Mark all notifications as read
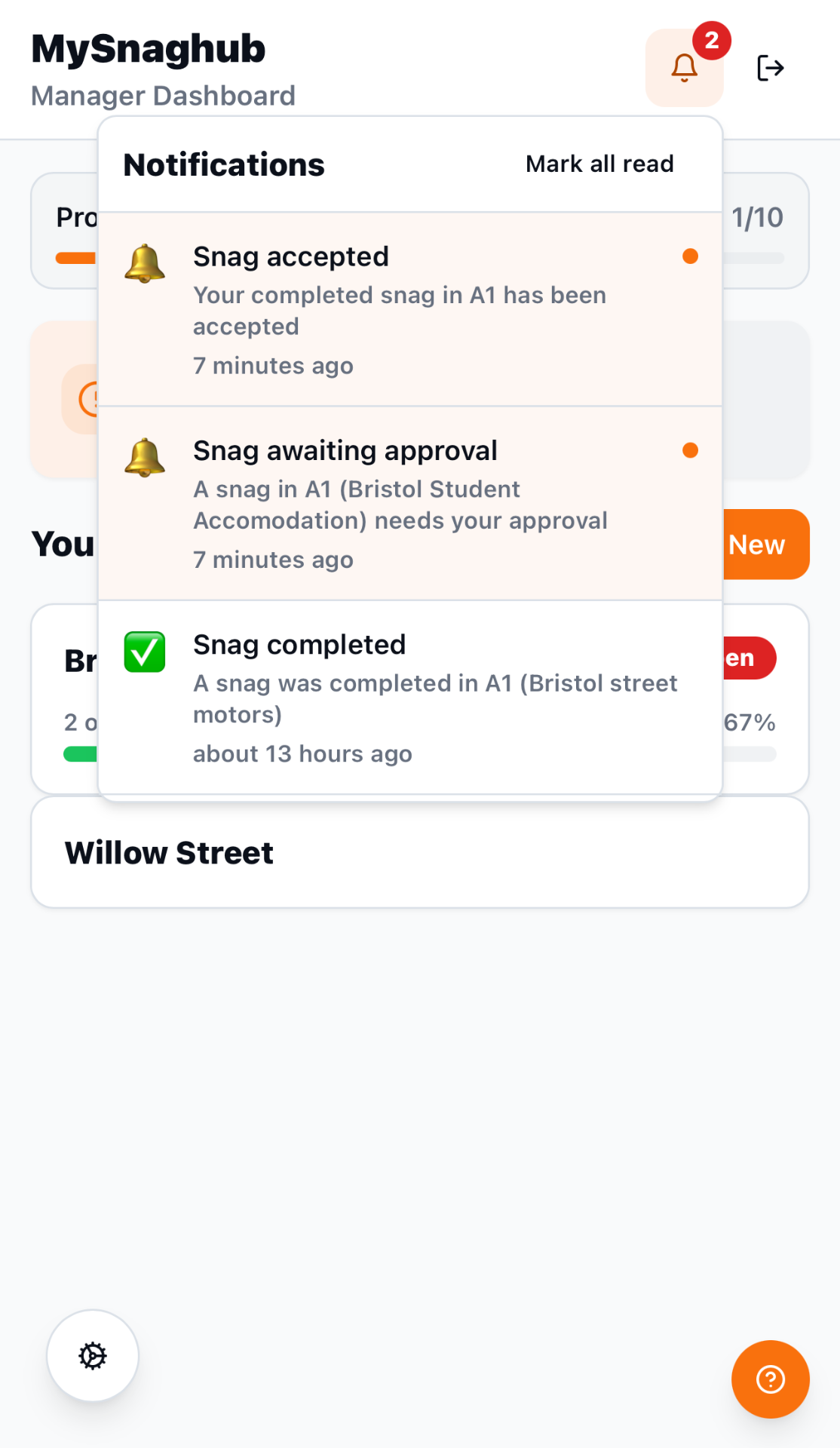The width and height of the screenshot is (840, 1448). click(599, 164)
